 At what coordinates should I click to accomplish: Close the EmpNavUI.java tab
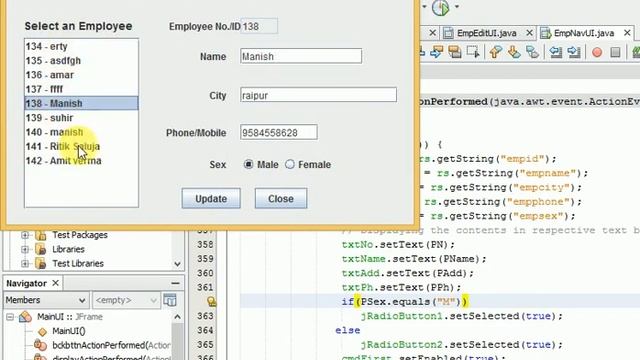click(x=627, y=33)
